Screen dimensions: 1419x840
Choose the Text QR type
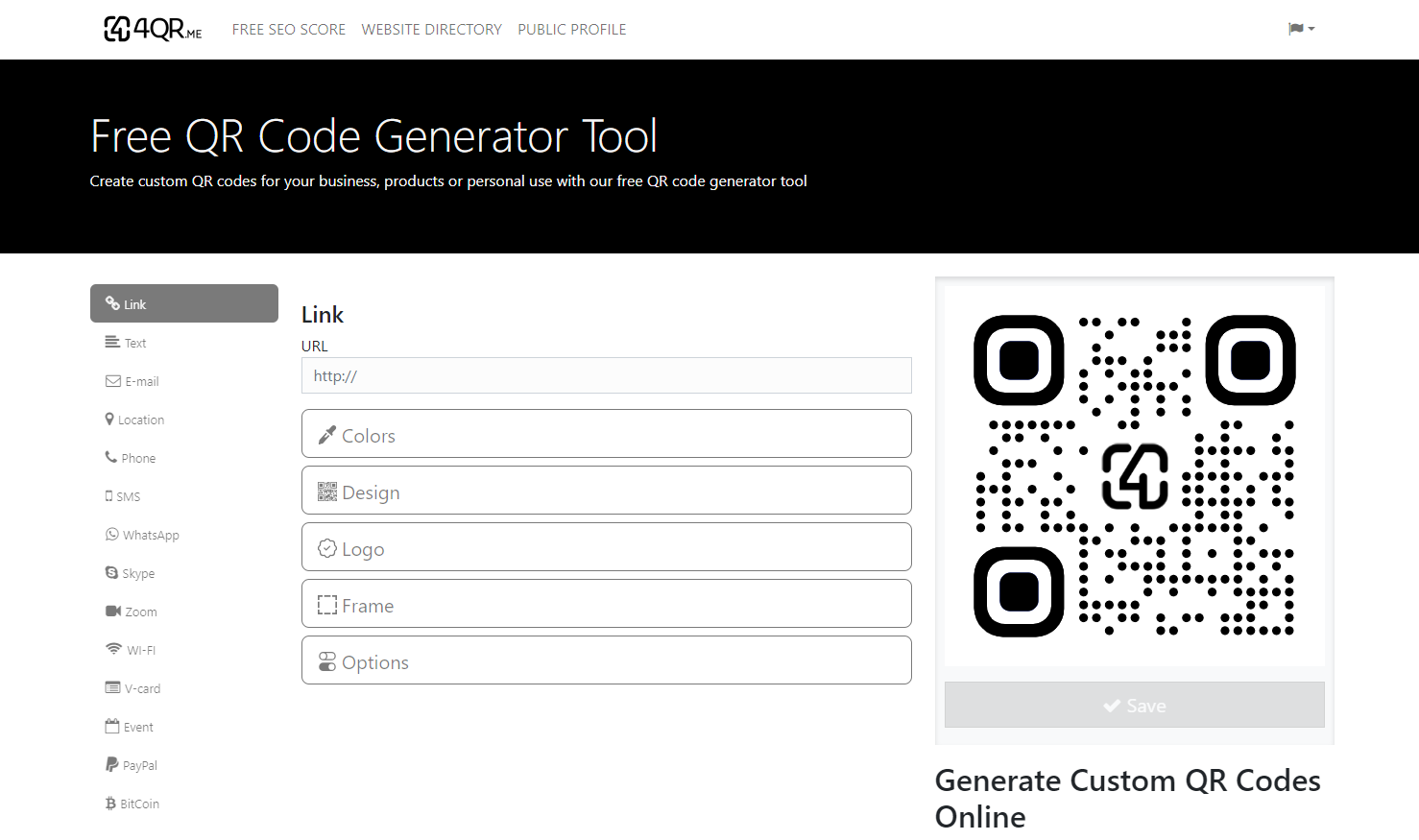pyautogui.click(x=184, y=343)
